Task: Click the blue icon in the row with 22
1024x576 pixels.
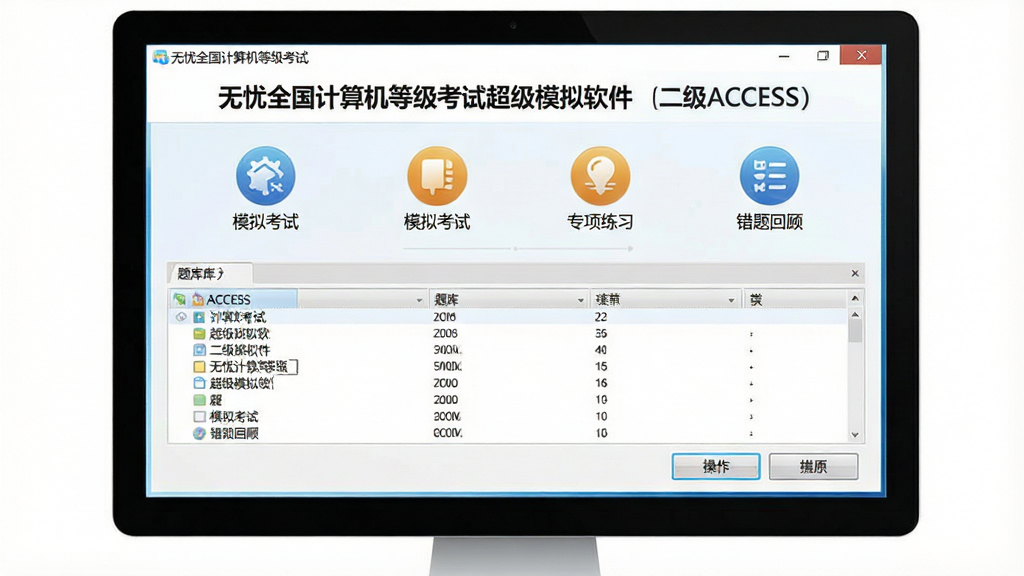Action: coord(199,317)
